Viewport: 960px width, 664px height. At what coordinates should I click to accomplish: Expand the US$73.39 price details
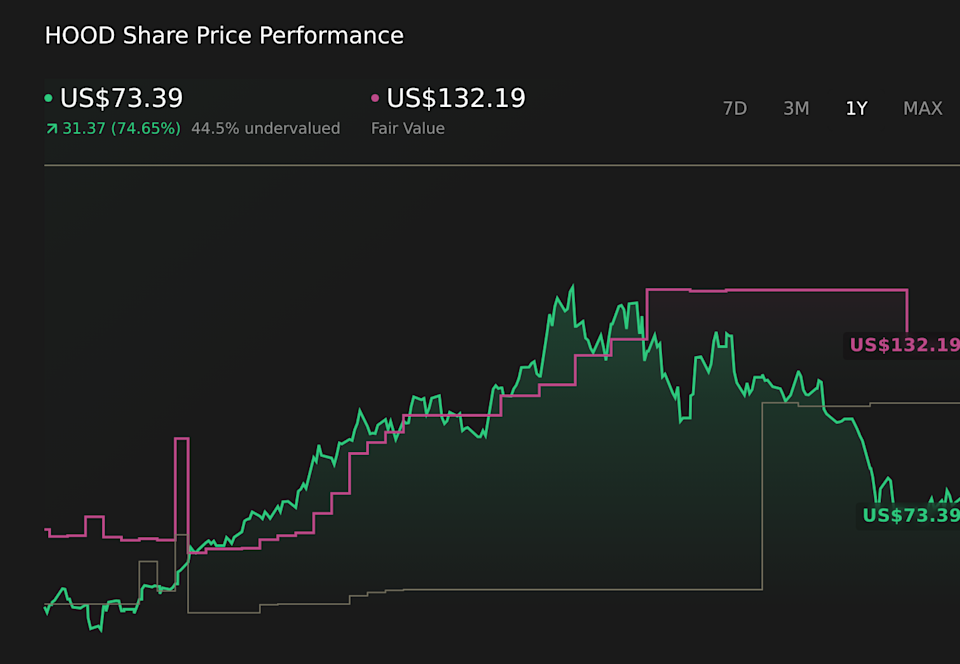point(119,98)
